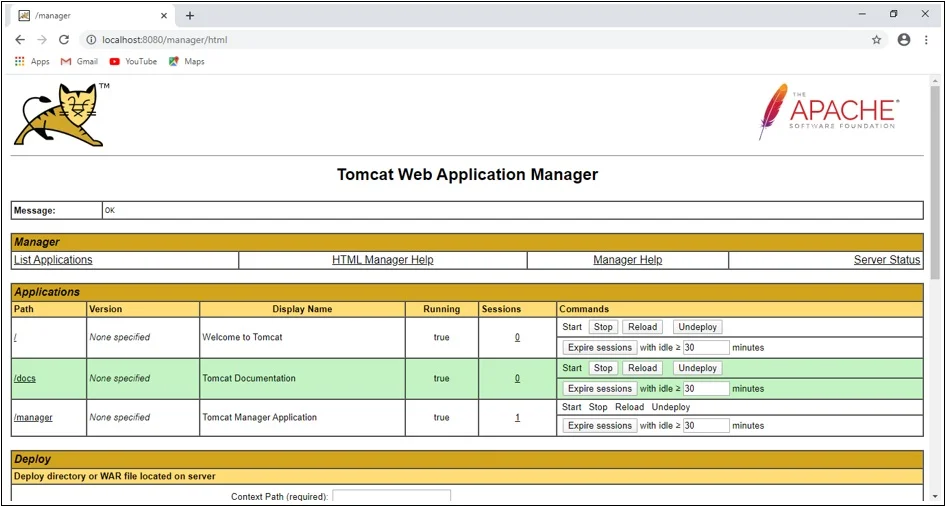The width and height of the screenshot is (946, 507).
Task: Go back using the browser back arrow
Action: (20, 40)
